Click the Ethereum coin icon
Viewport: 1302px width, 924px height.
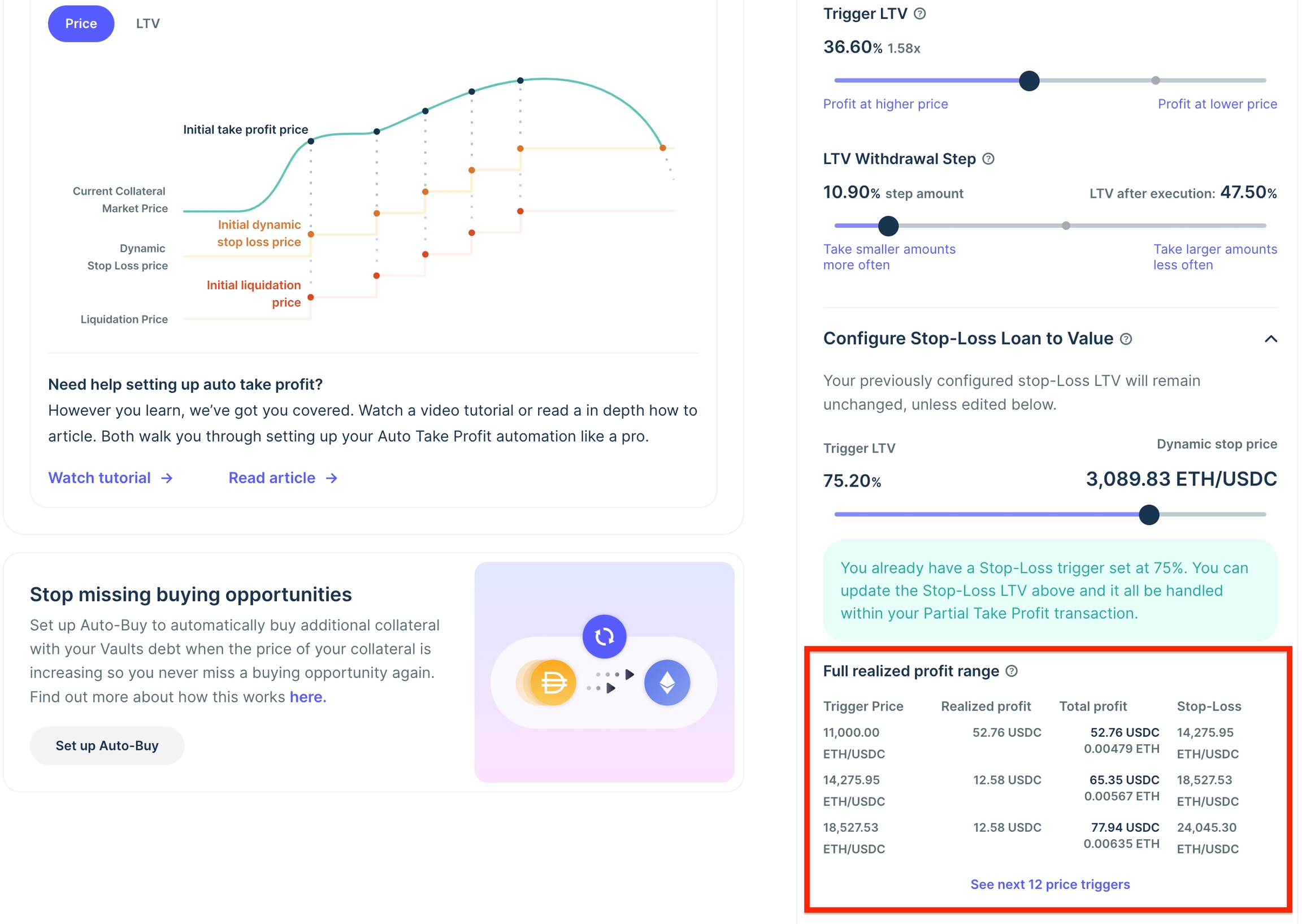point(667,682)
